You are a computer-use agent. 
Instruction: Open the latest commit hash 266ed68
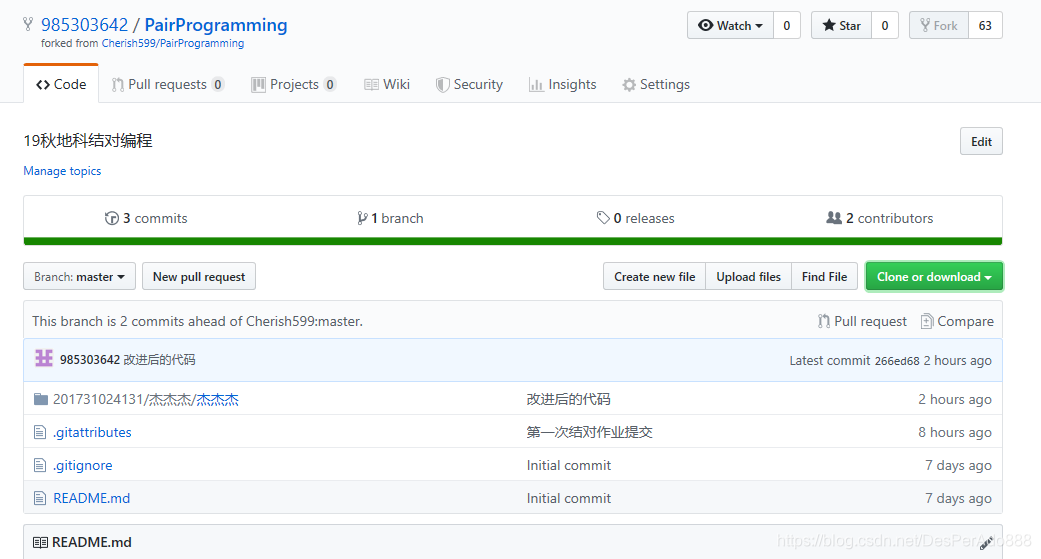pos(897,360)
